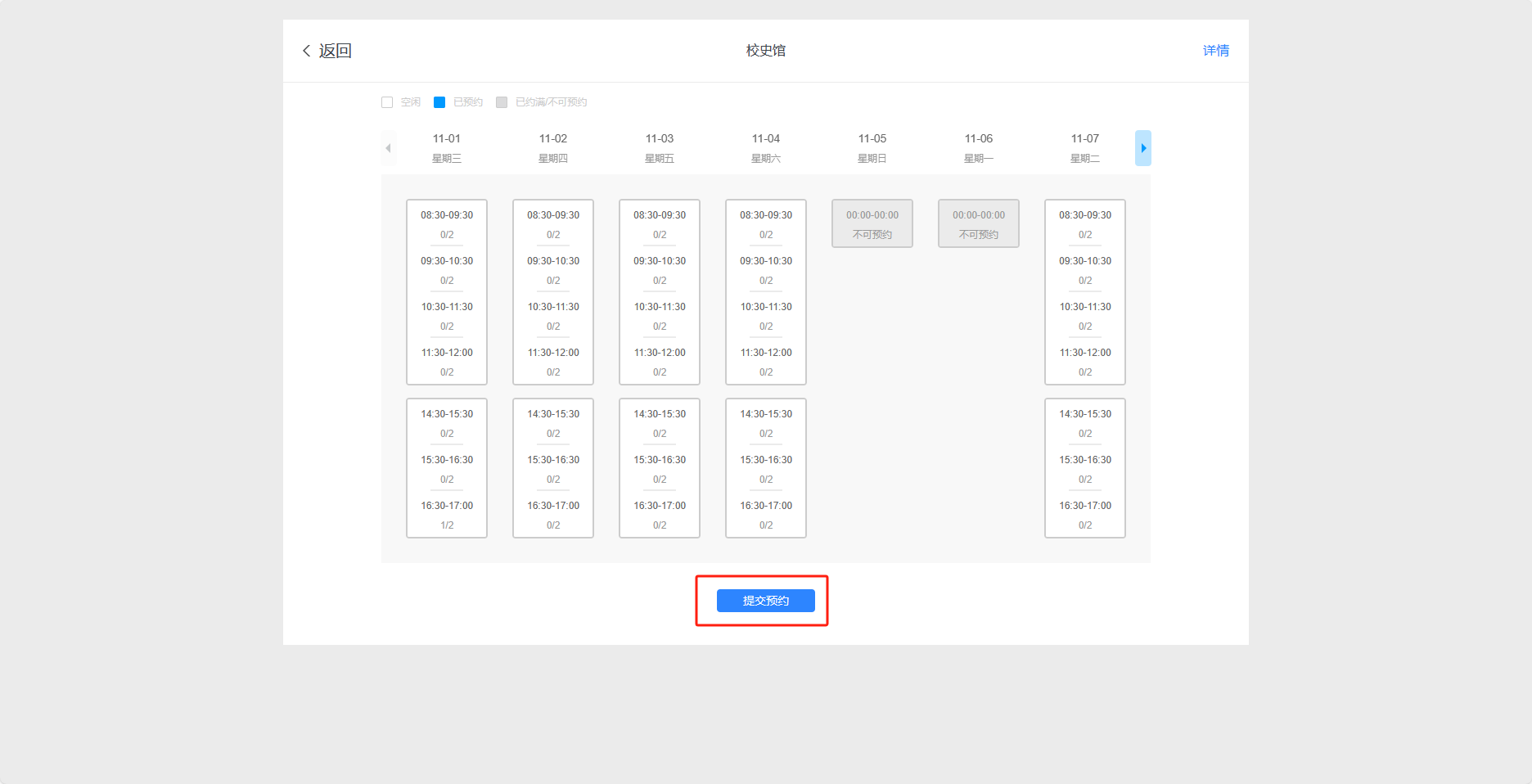Pick the 16:30-17:00 slot on 11-04
The height and width of the screenshot is (784, 1532).
766,515
